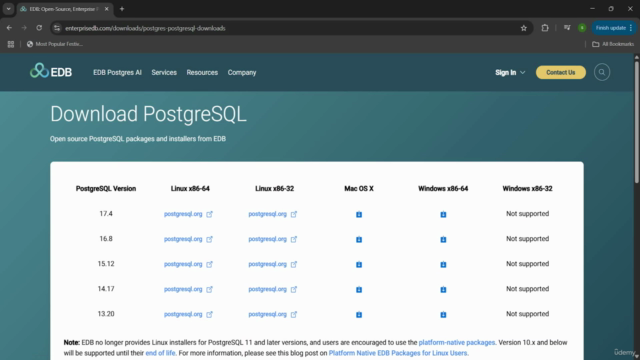Open the All Bookmarks folder
Viewport: 640px width, 360px height.
pyautogui.click(x=613, y=44)
